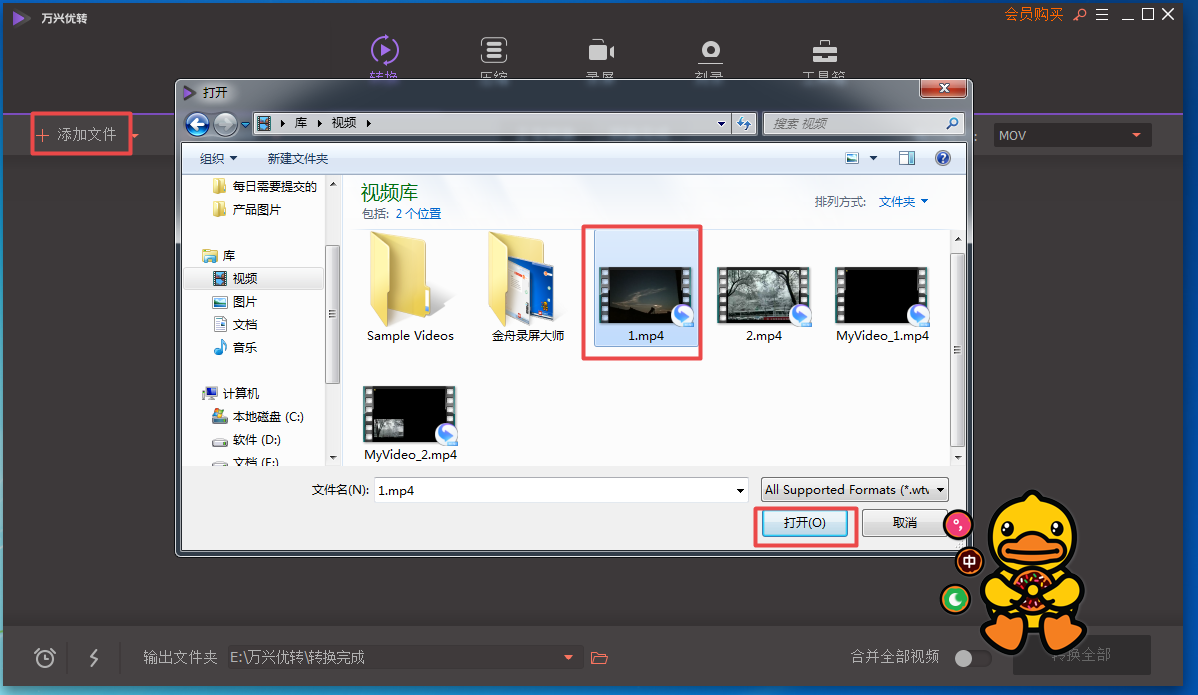Screen dimensions: 1198x695
Task: Click the Open button in dialog
Action: [804, 523]
